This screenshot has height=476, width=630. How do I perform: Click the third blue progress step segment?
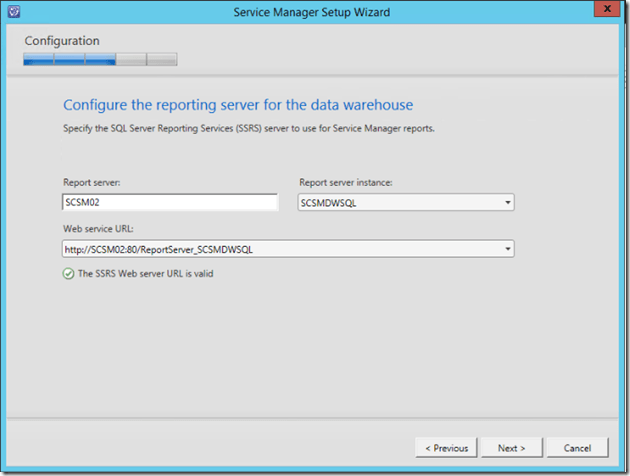point(100,59)
